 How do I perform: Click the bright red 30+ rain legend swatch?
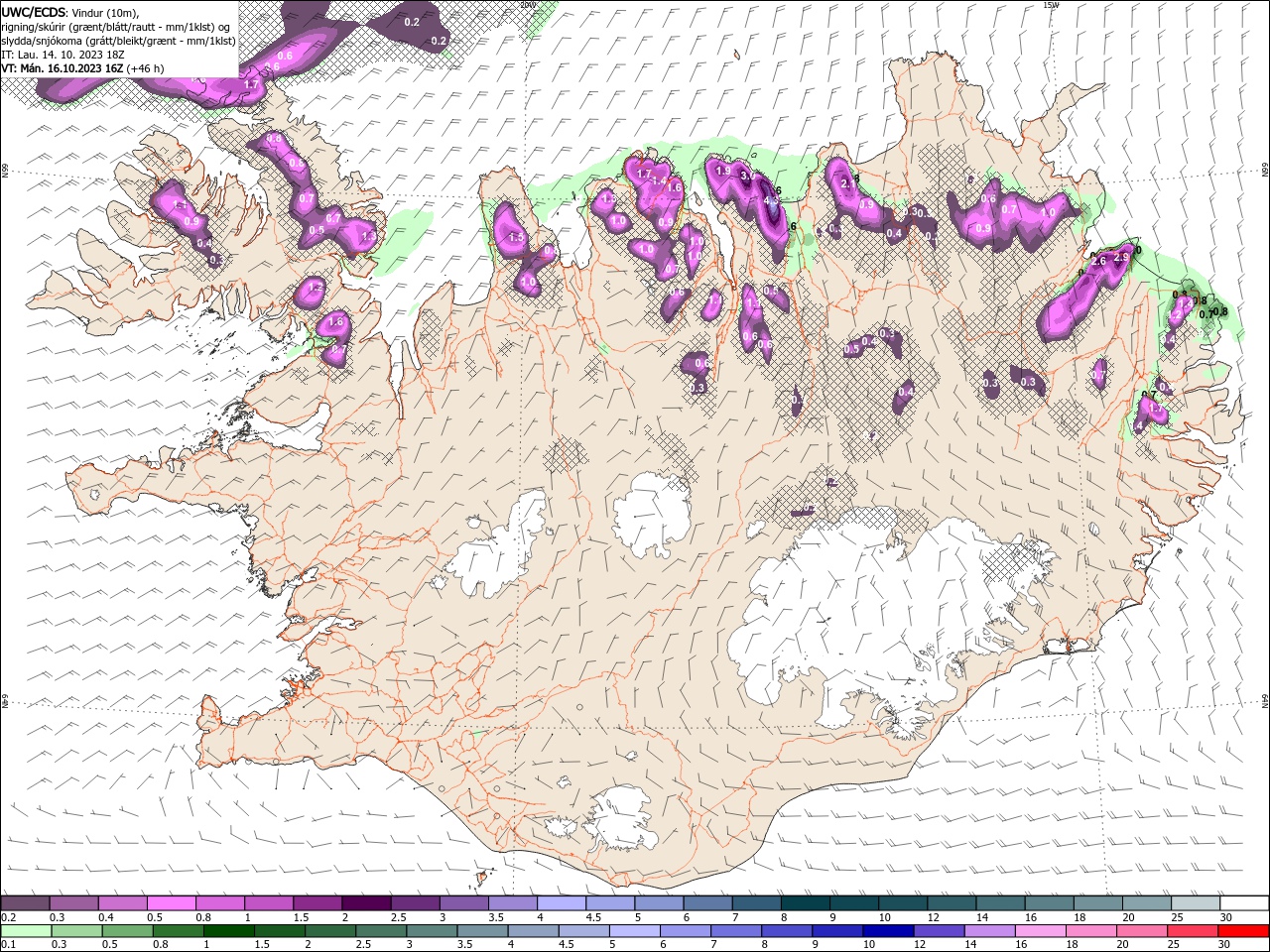coord(1243,930)
